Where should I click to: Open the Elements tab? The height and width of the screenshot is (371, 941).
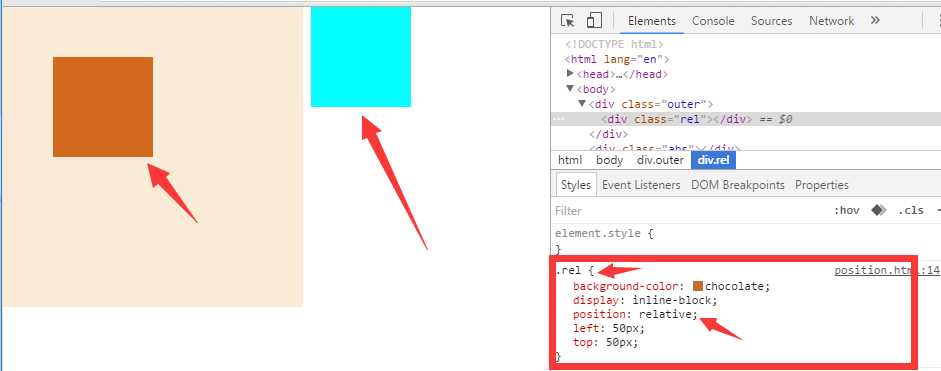[652, 20]
